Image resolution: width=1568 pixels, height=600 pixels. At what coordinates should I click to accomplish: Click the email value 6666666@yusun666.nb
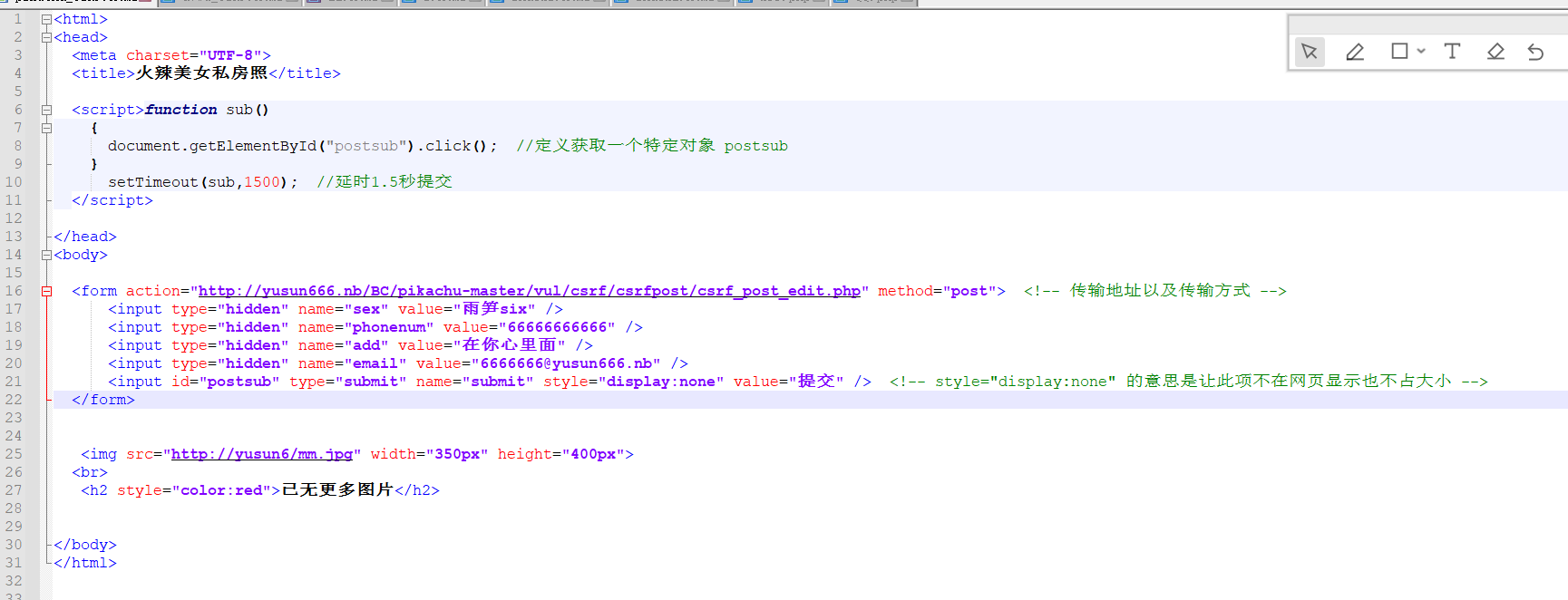(x=566, y=363)
